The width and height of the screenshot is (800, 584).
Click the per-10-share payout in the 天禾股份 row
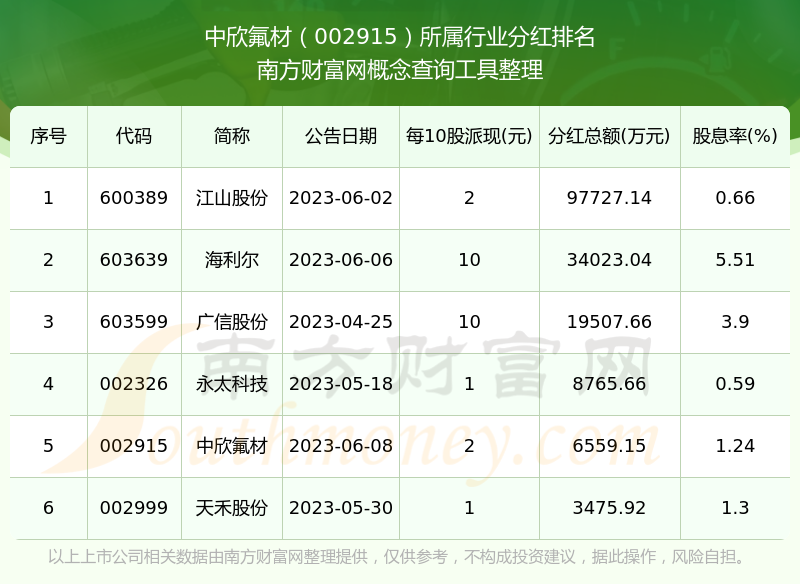pyautogui.click(x=469, y=508)
